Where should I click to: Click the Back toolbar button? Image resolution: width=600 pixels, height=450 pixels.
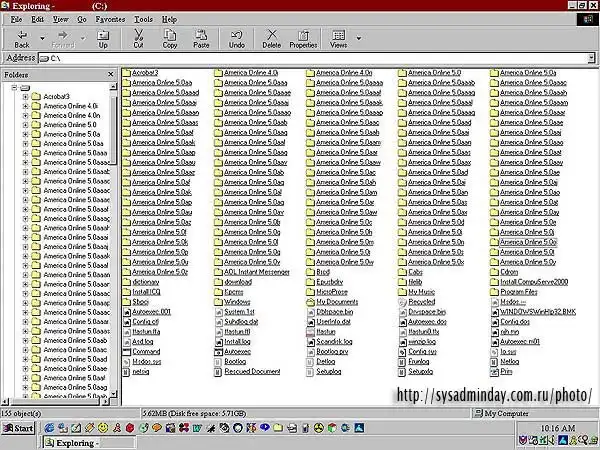tap(21, 38)
